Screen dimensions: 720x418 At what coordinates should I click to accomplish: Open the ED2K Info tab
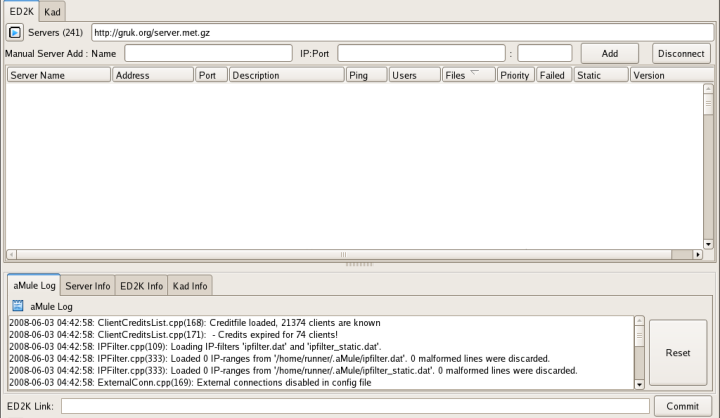141,286
